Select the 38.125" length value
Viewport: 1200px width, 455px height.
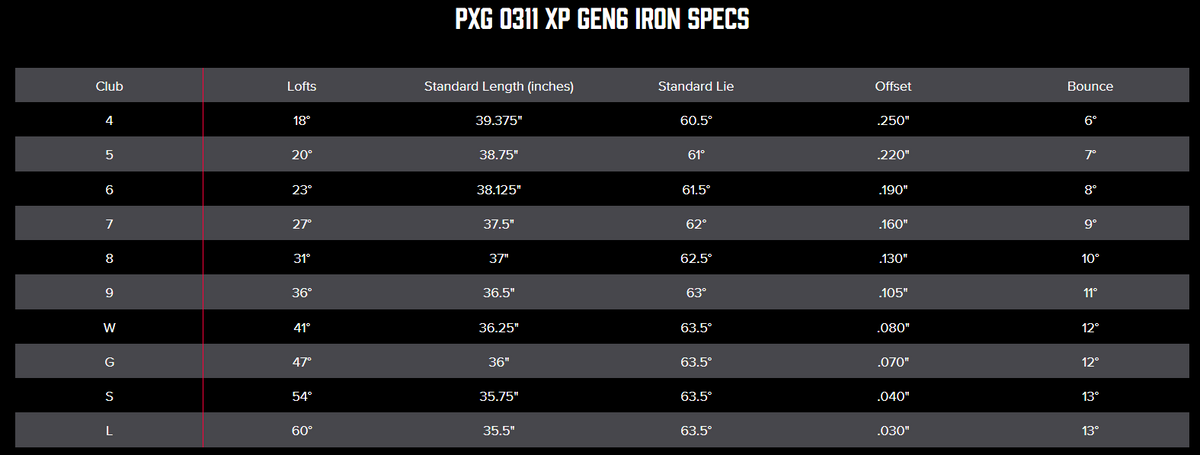tap(499, 189)
